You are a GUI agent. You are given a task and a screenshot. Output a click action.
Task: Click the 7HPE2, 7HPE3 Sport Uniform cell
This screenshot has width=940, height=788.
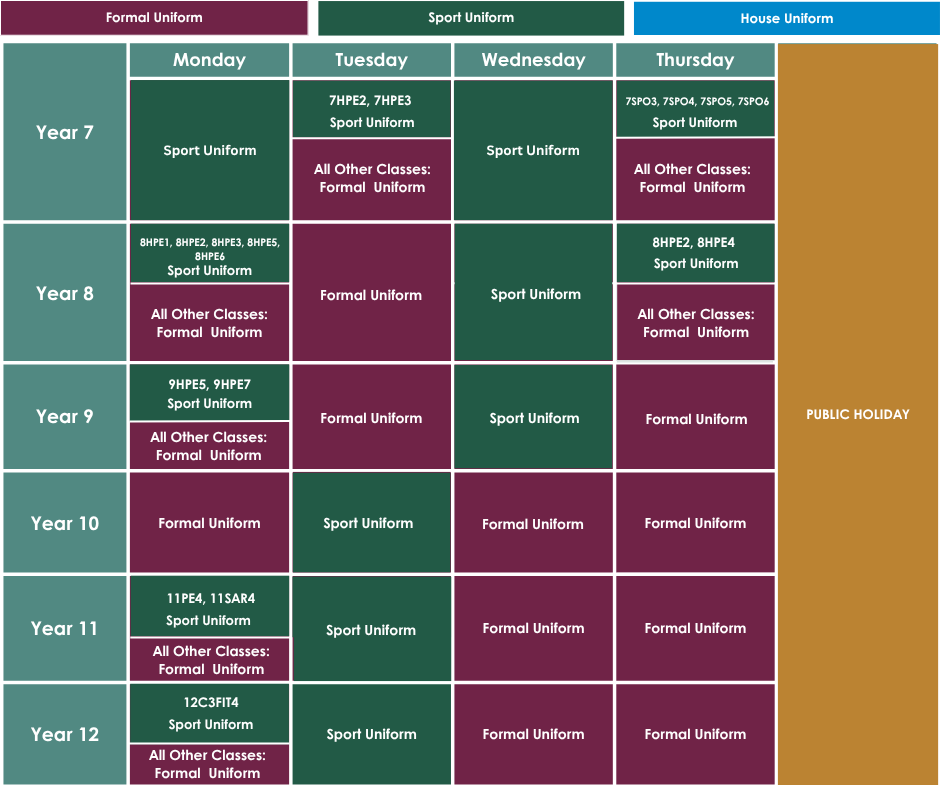371,109
